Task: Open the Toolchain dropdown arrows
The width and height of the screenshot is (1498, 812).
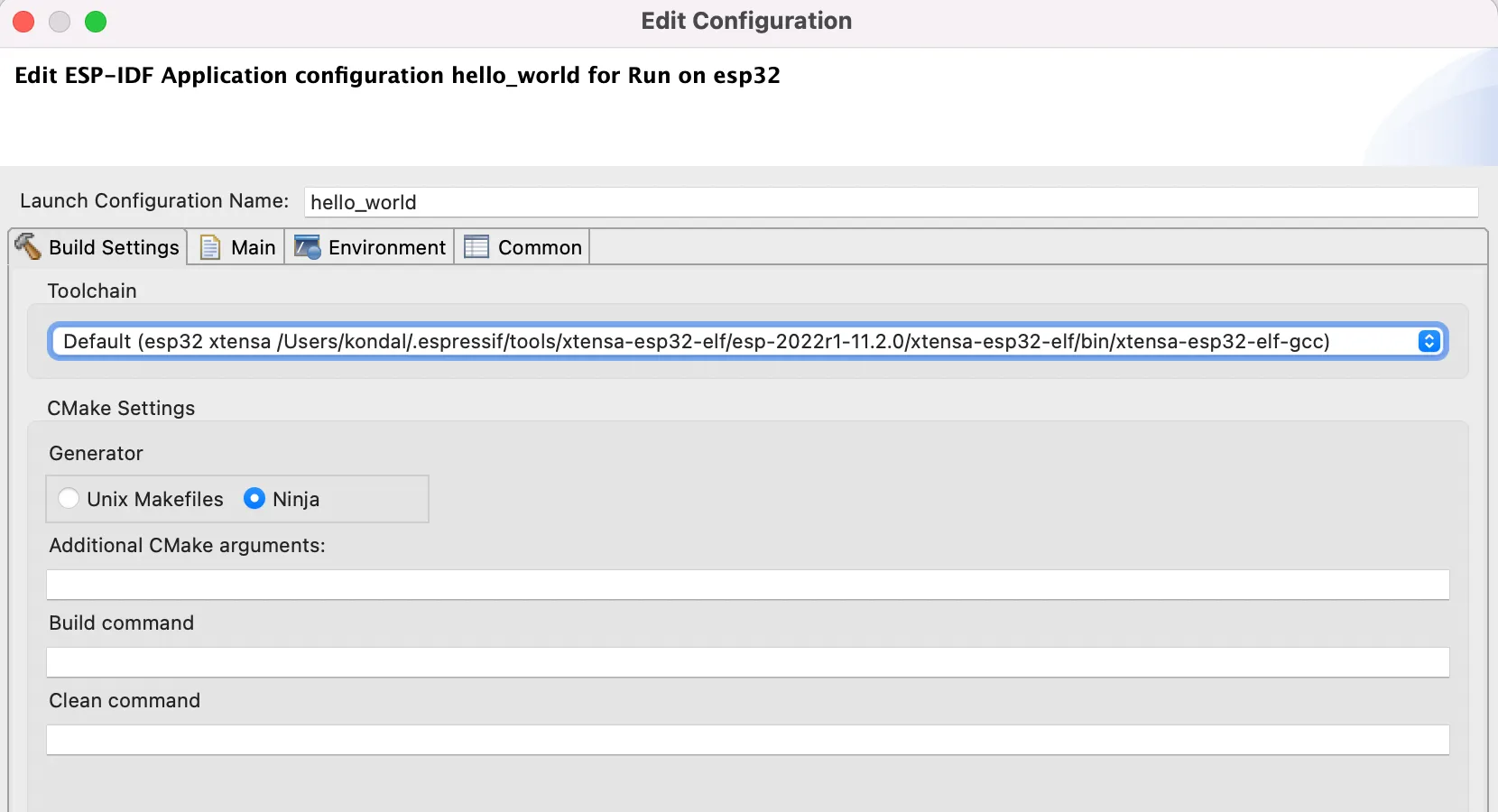Action: click(1429, 341)
